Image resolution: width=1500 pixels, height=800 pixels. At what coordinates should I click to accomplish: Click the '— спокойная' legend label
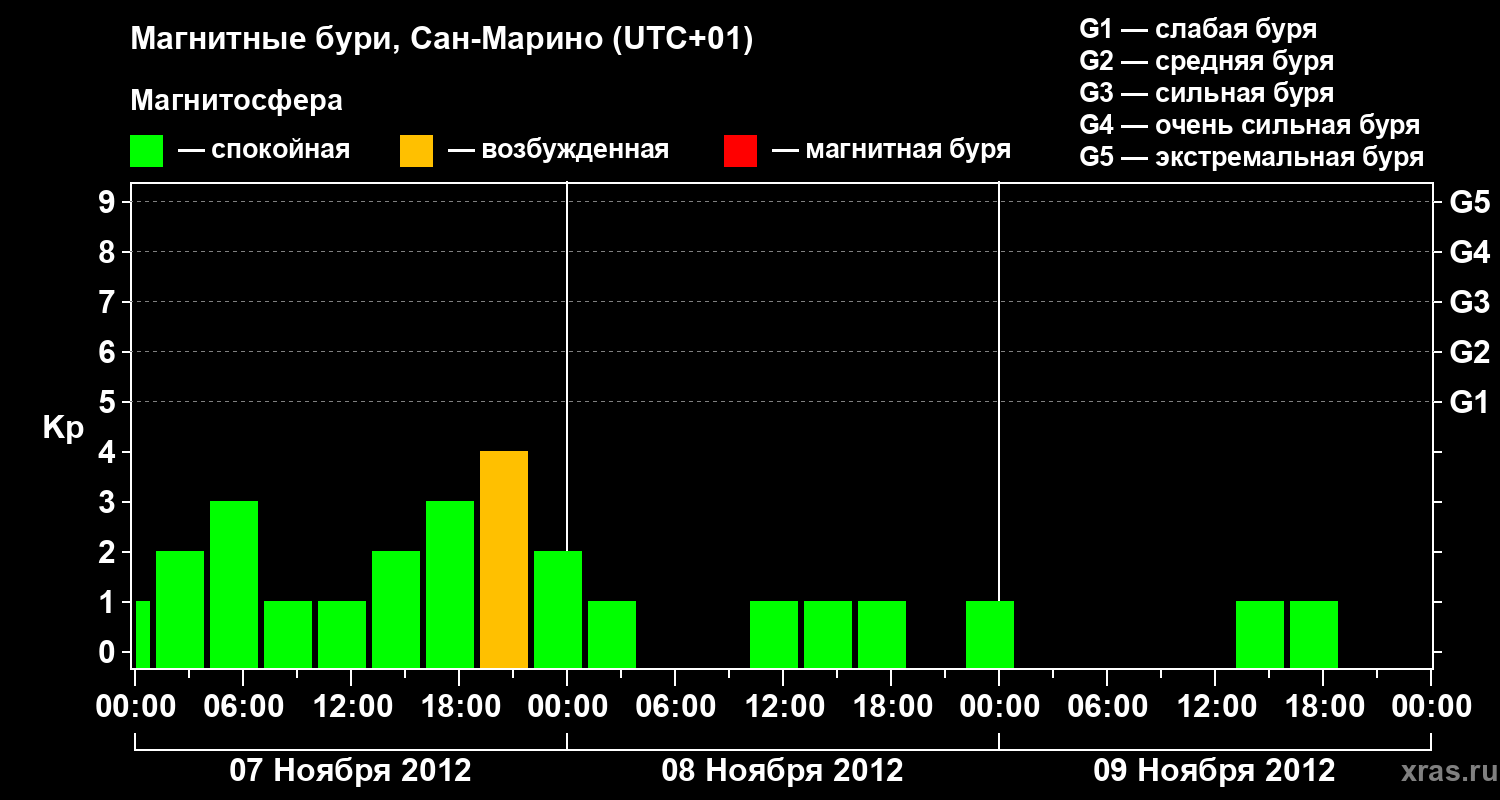264,151
